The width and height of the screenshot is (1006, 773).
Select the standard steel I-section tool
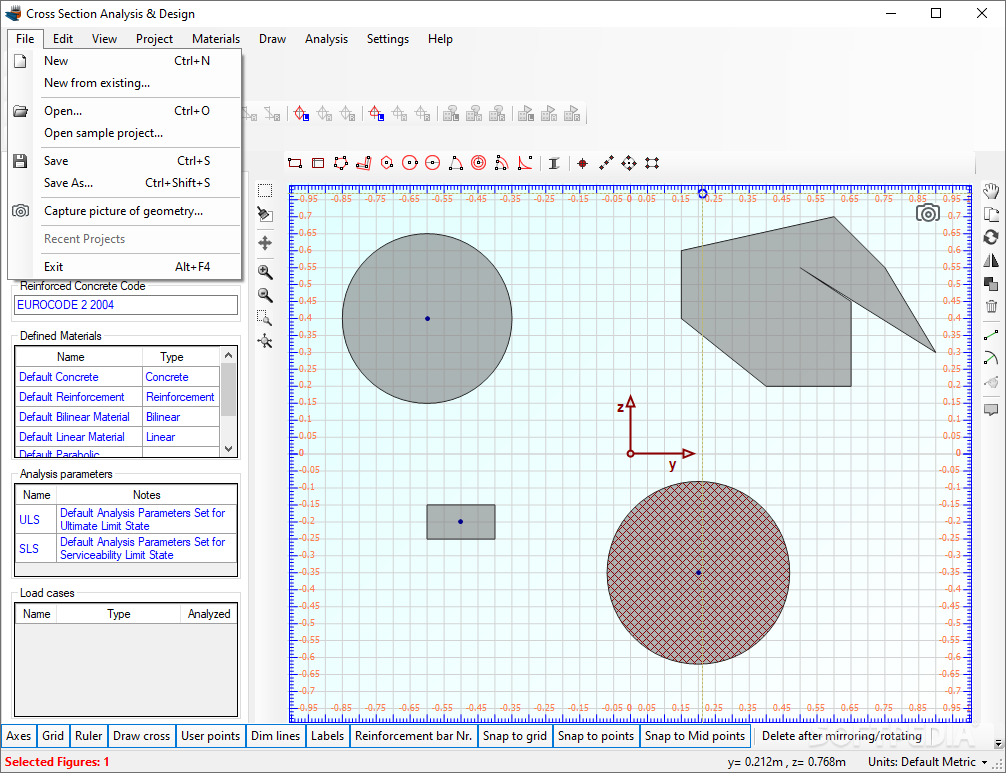tap(554, 163)
